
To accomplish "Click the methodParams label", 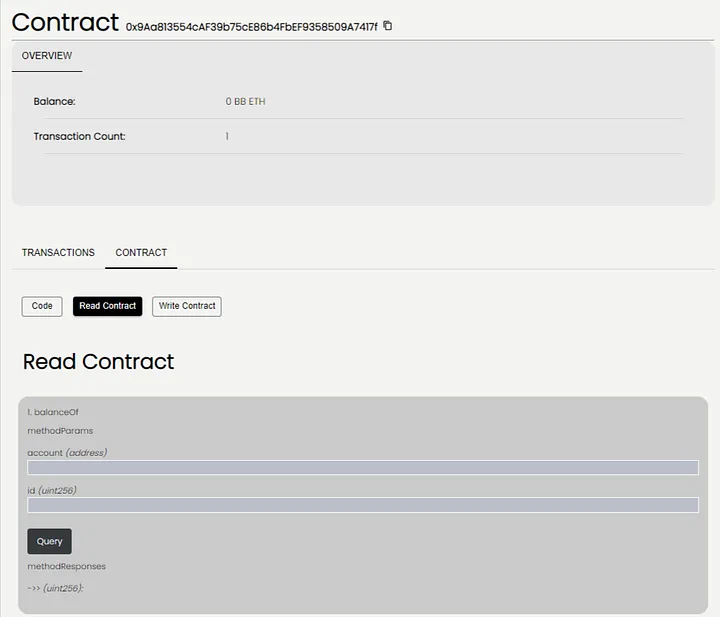I will [x=60, y=431].
